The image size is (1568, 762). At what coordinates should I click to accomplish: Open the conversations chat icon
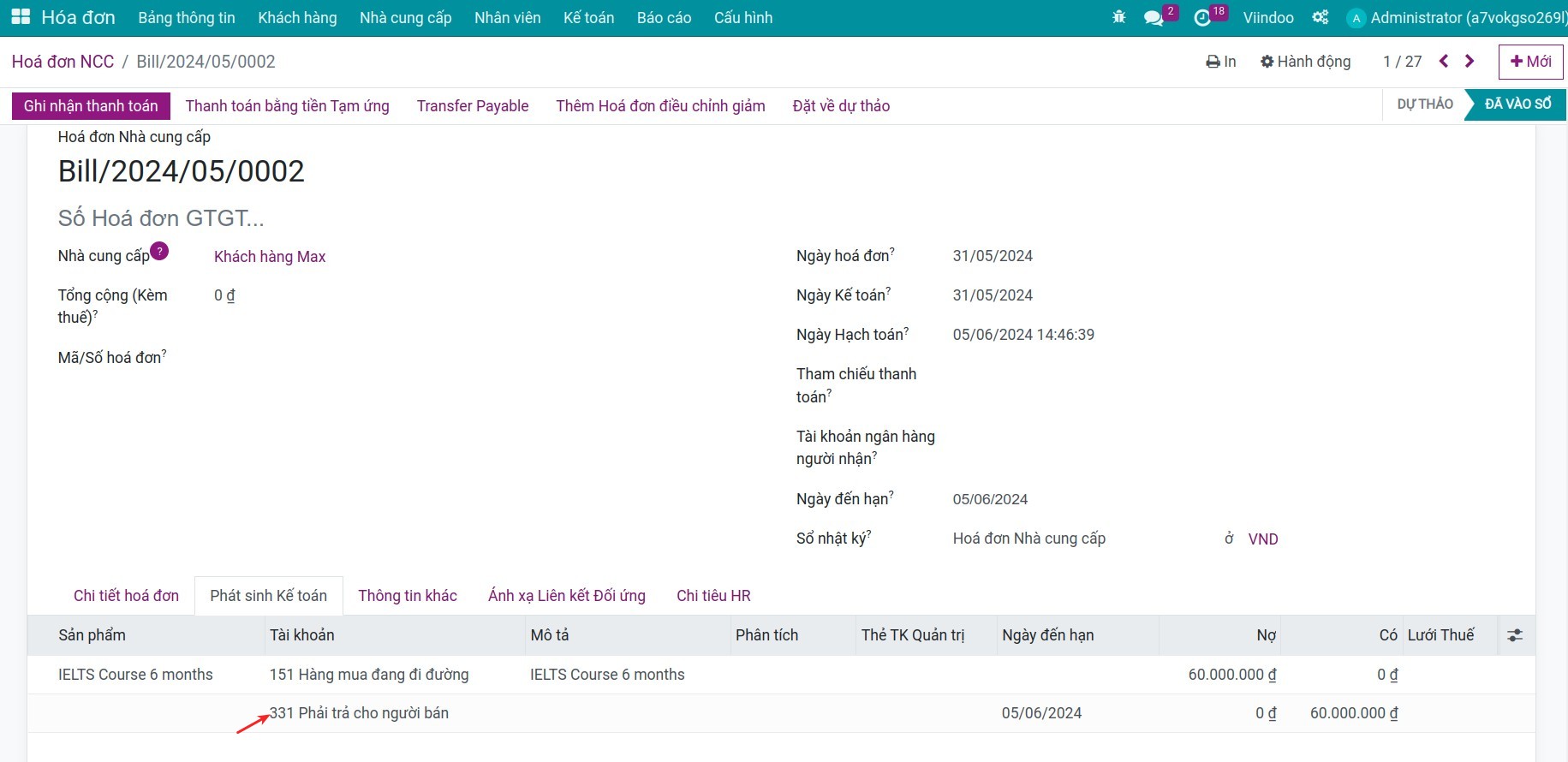click(x=1154, y=17)
